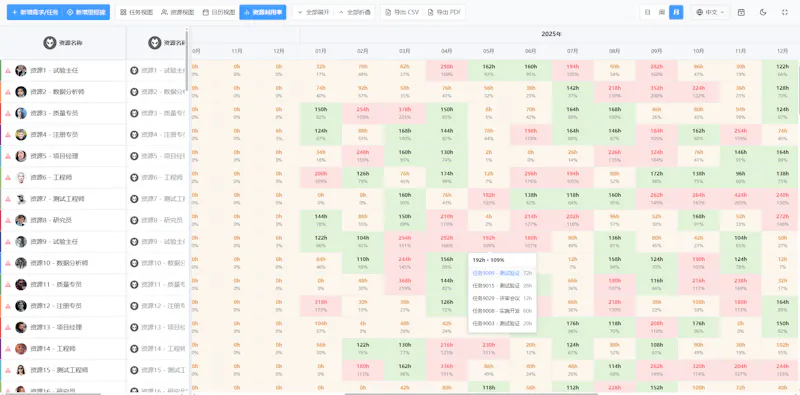800x395 pixels.
Task: Click 资源9 cell 192h in 05月
Action: (x=488, y=242)
